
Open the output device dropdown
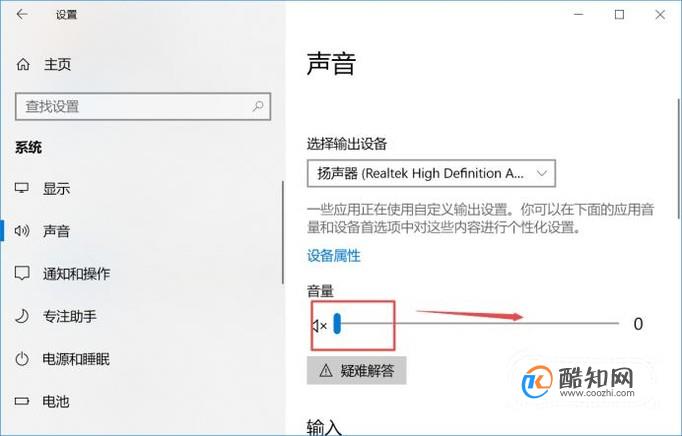coord(431,174)
